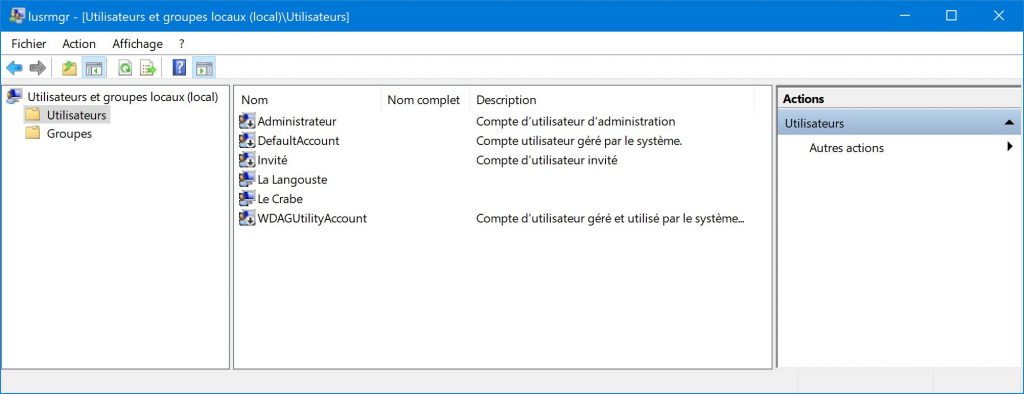Click the Forward arrow toolbar icon
The height and width of the screenshot is (394, 1024).
click(37, 68)
